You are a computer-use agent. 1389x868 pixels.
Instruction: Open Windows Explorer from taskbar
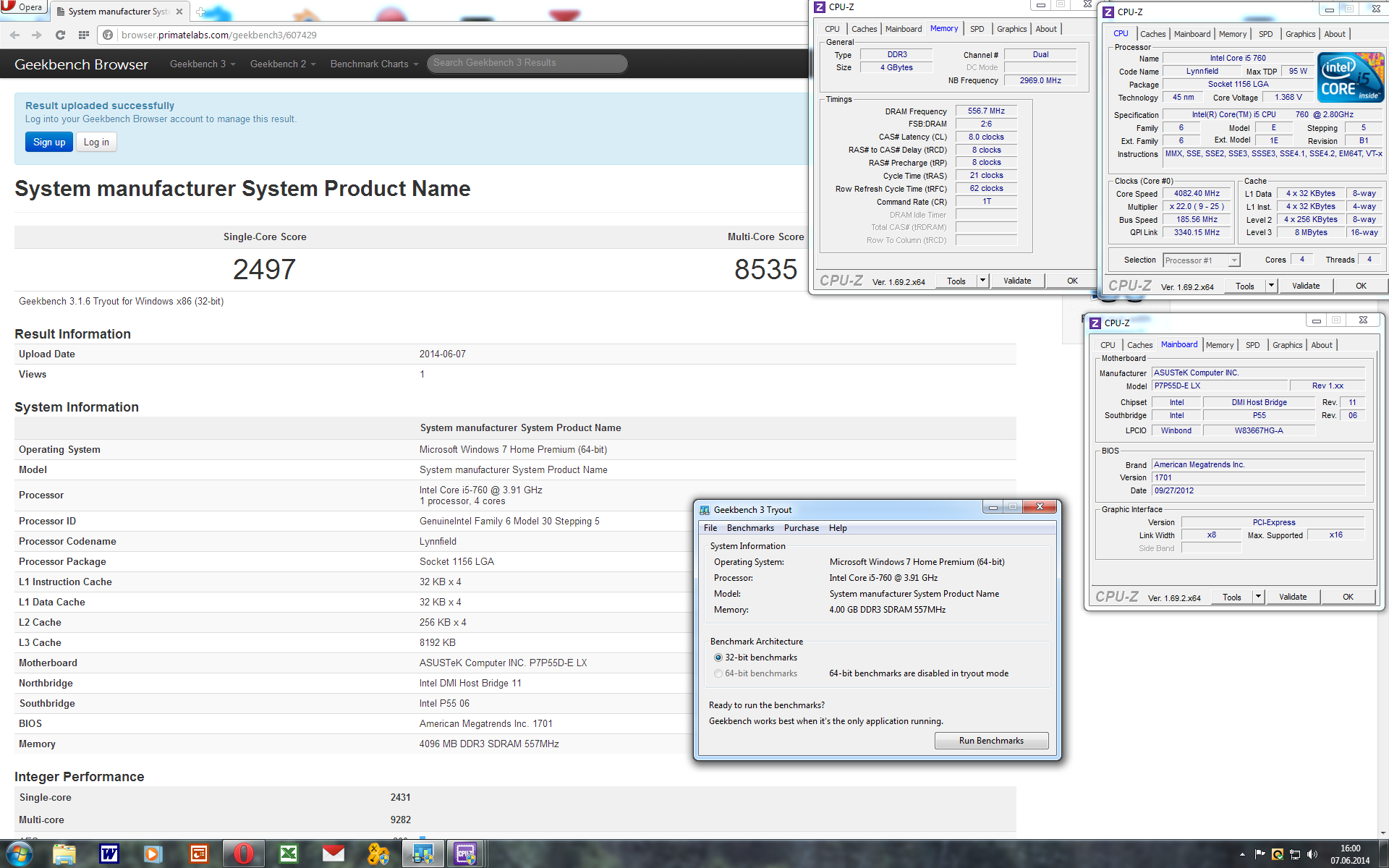tap(64, 854)
